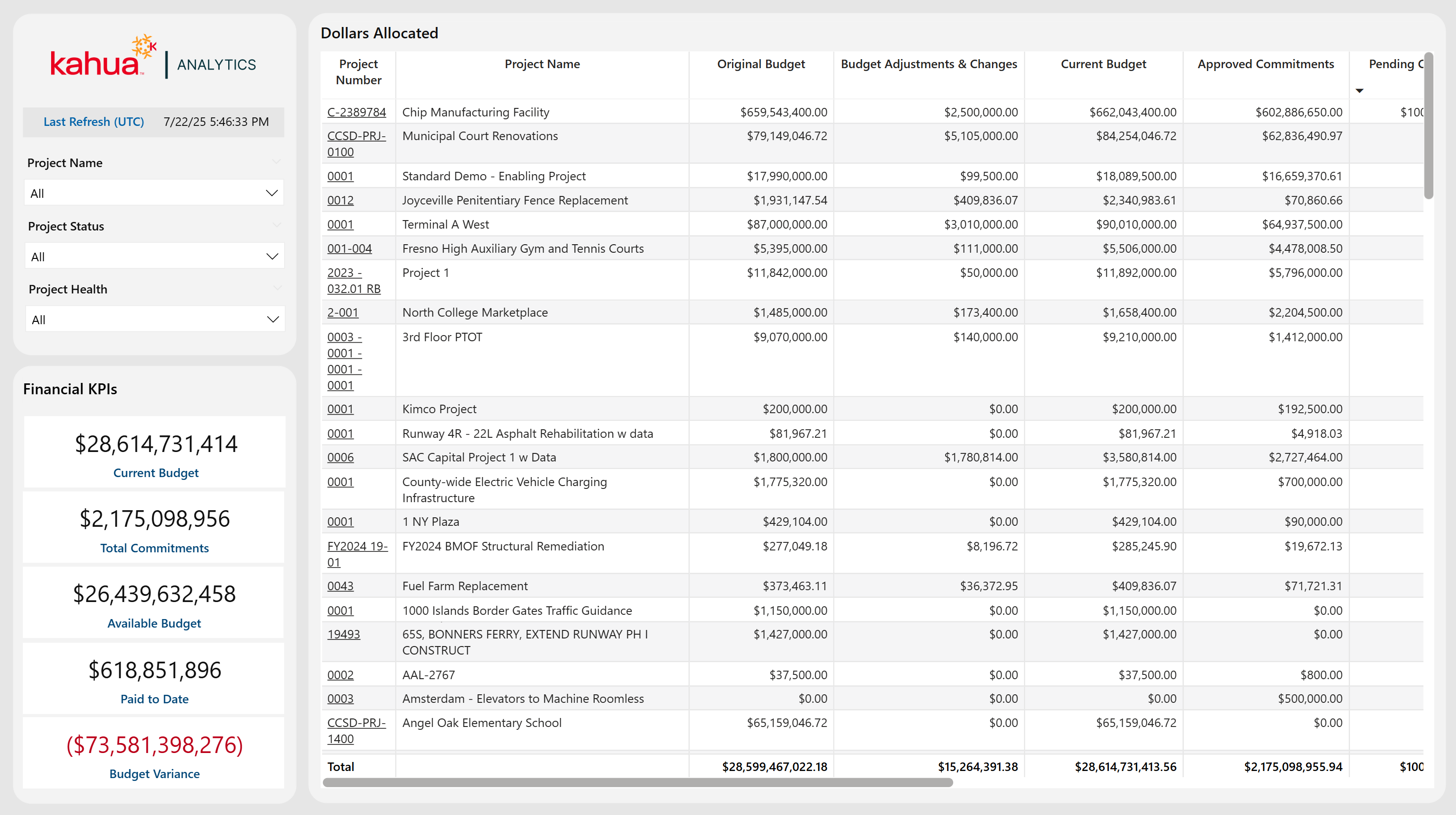The width and height of the screenshot is (1456, 815).
Task: Click Current Budget column header
Action: 1103,64
